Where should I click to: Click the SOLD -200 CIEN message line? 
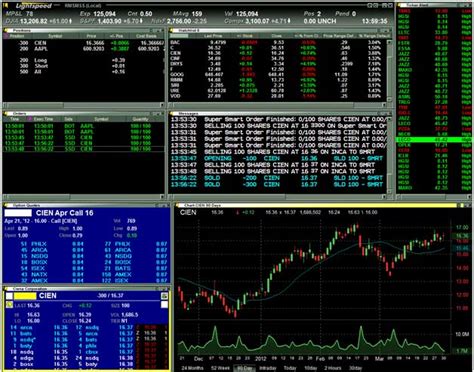(x=278, y=178)
